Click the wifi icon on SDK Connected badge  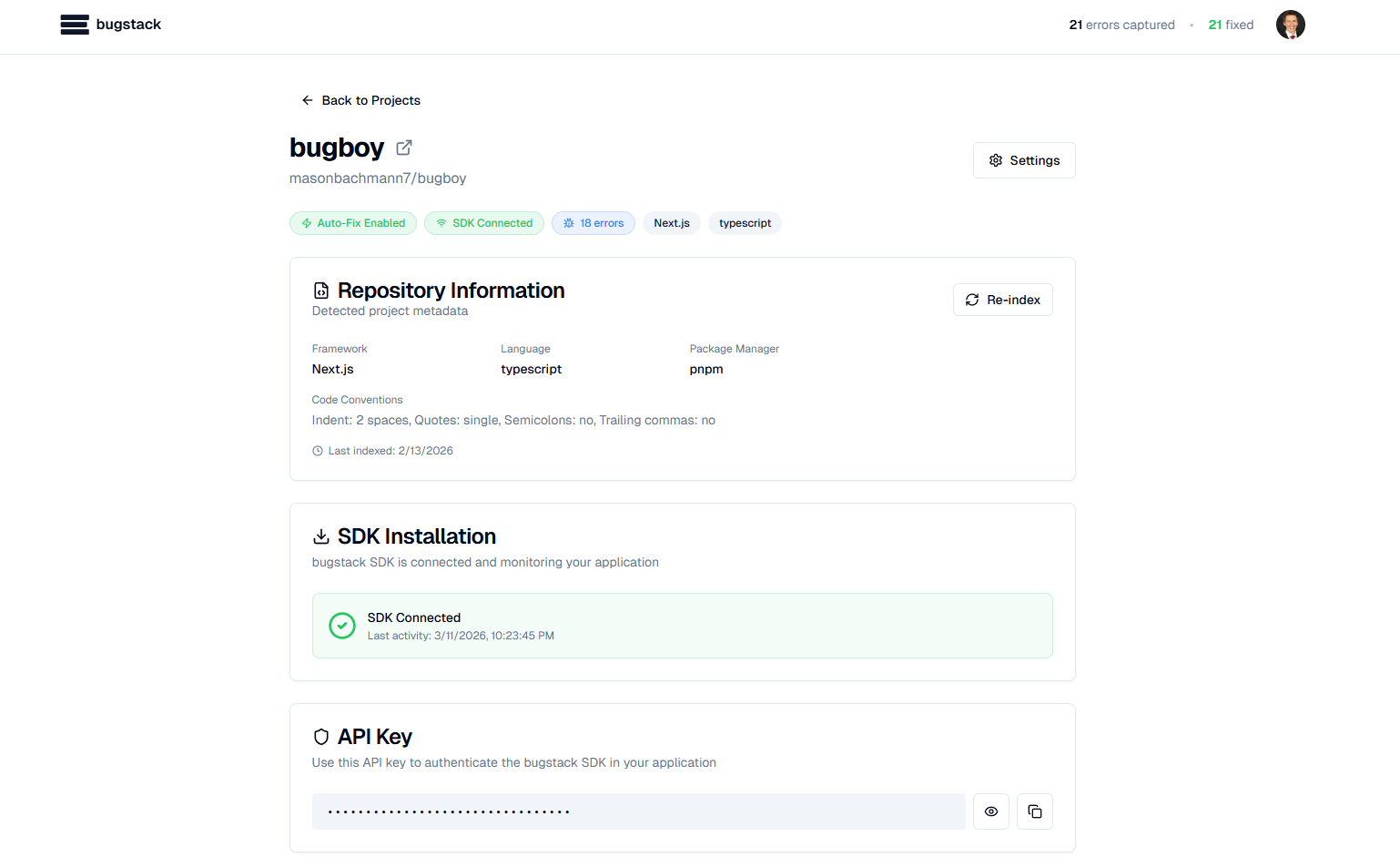(x=441, y=222)
